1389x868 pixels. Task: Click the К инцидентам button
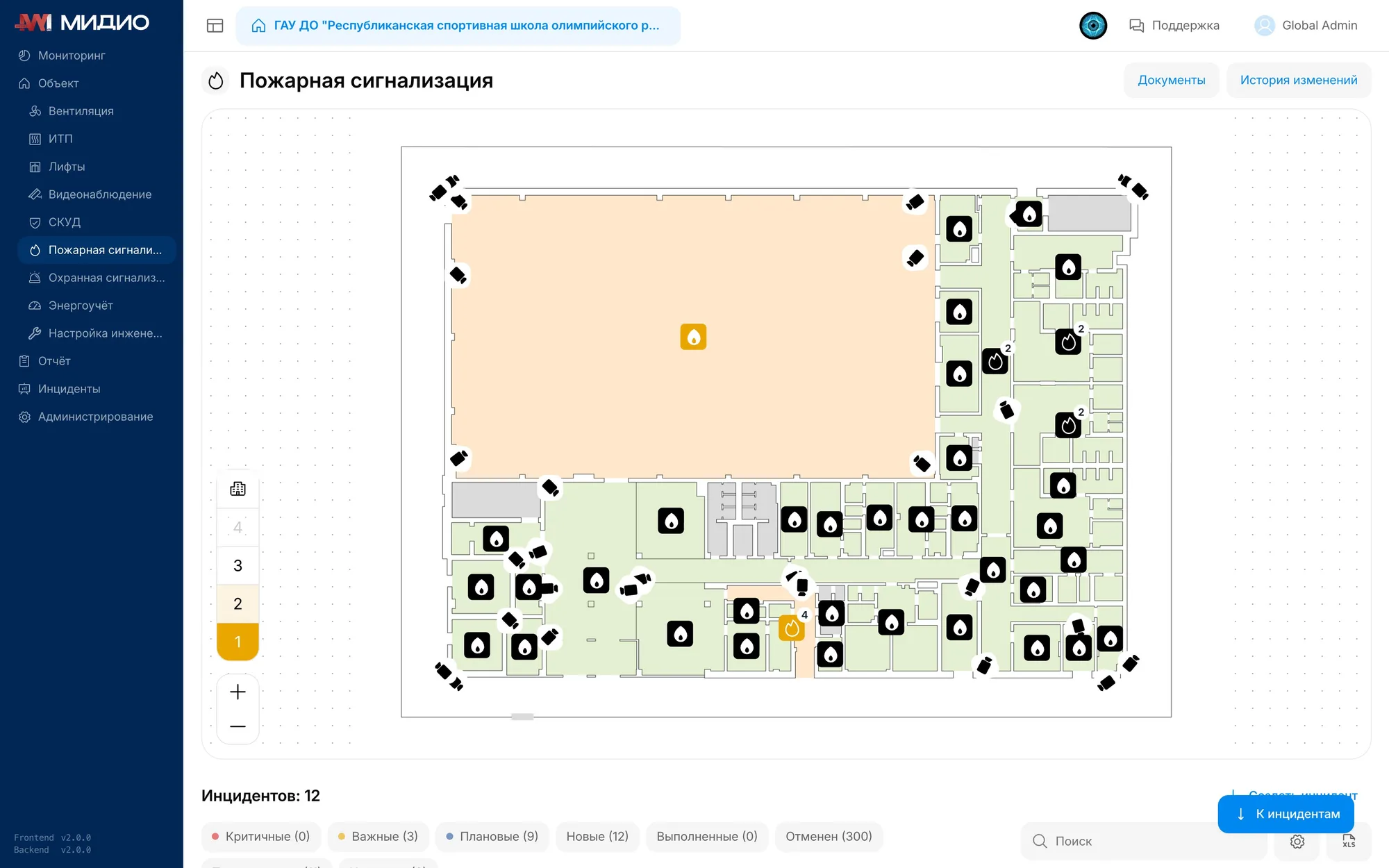tap(1286, 814)
